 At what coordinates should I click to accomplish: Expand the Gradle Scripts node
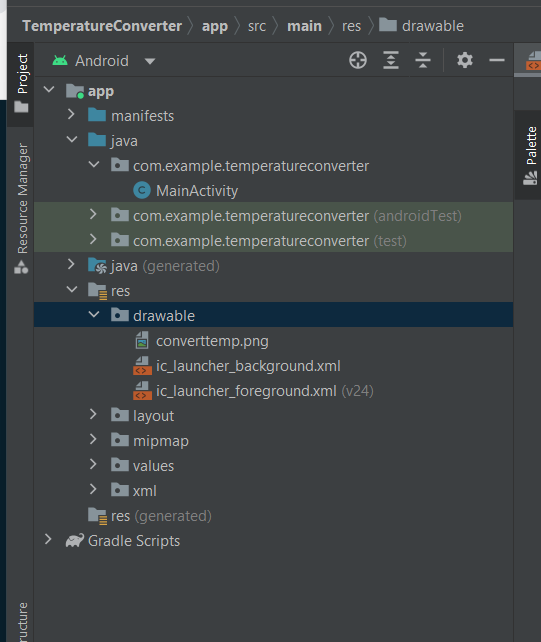(x=48, y=540)
